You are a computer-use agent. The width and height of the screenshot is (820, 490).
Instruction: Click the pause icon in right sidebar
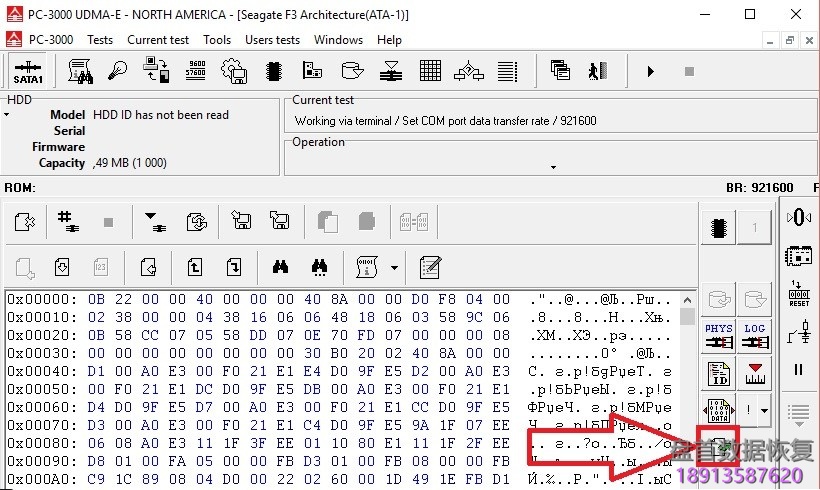[x=799, y=369]
